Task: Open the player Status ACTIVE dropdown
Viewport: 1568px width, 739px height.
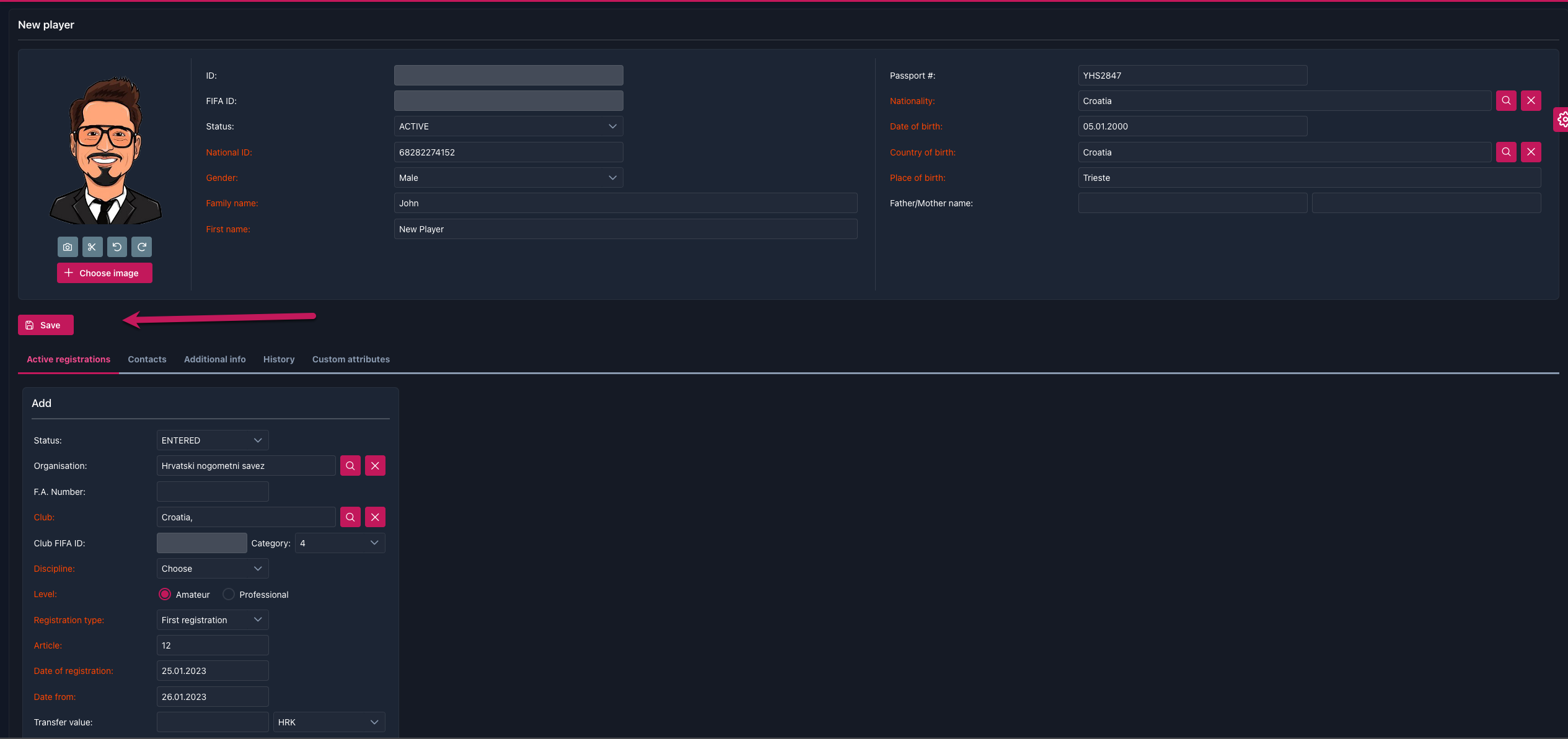Action: [x=508, y=126]
